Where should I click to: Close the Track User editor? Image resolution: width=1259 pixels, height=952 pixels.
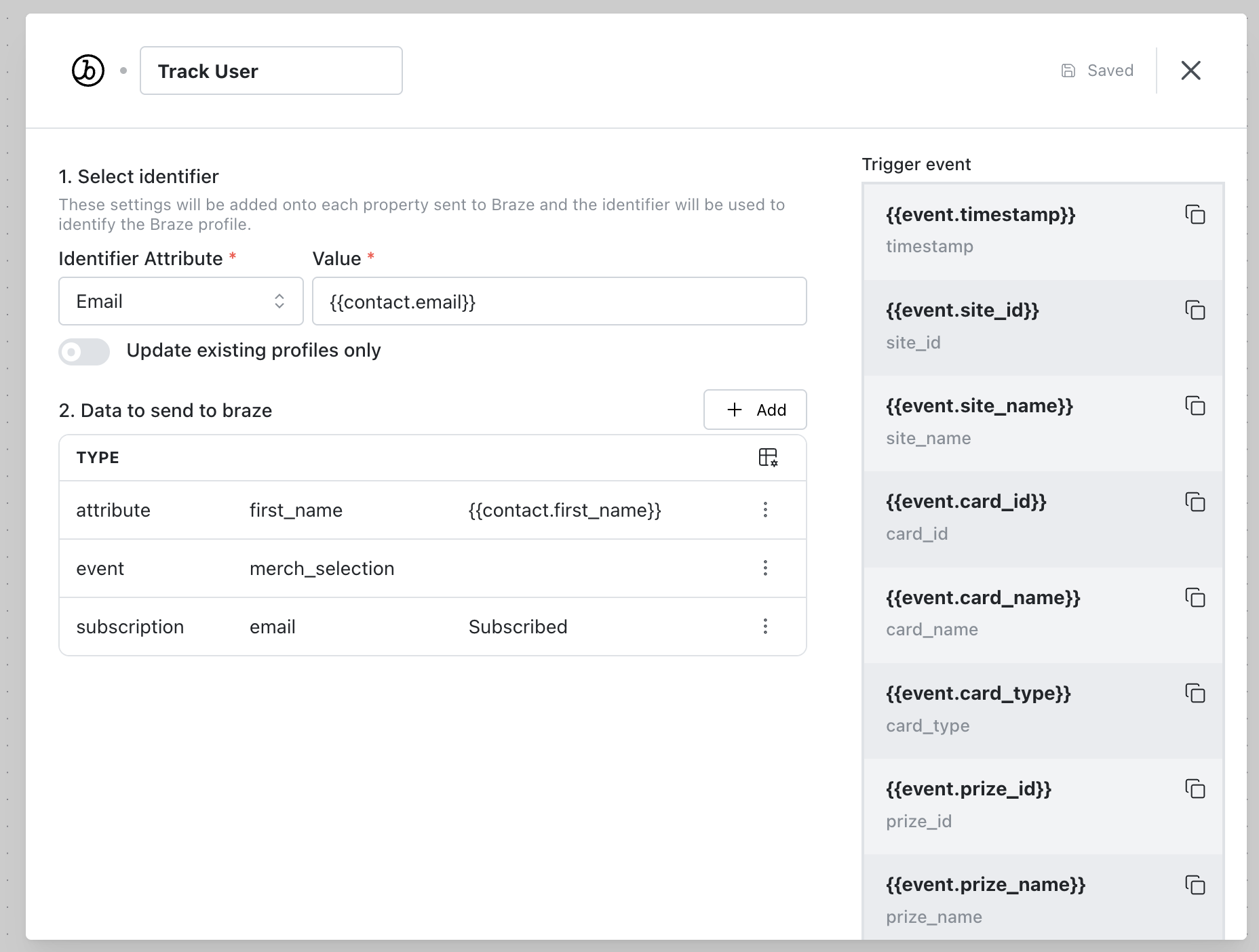point(1191,70)
